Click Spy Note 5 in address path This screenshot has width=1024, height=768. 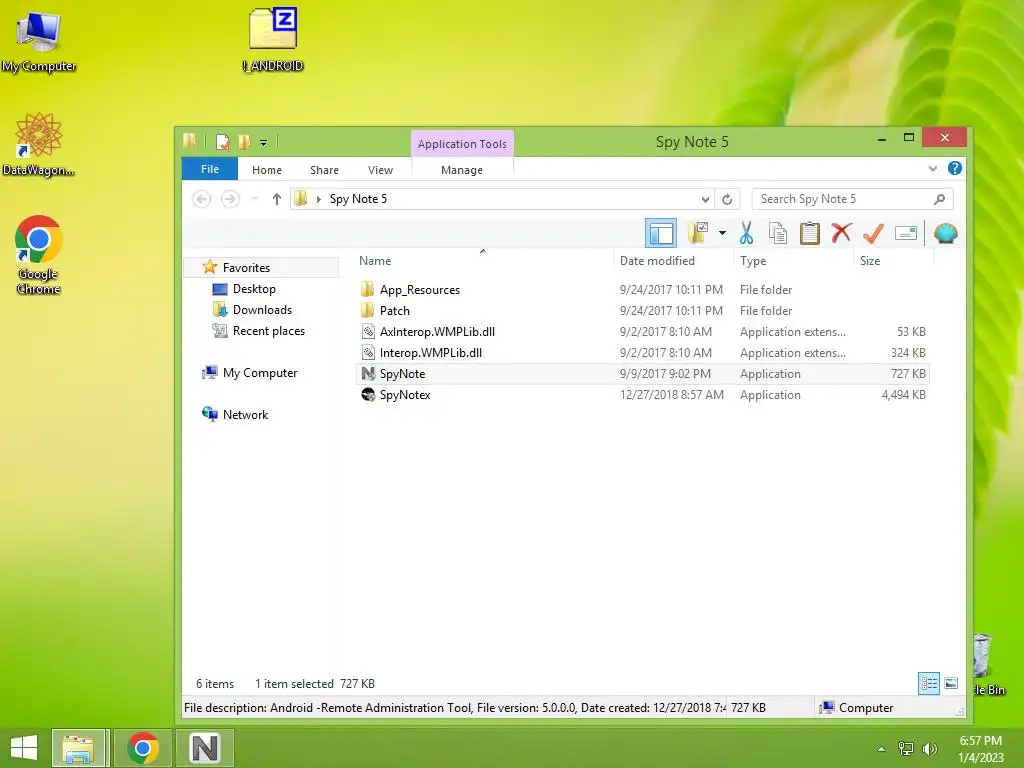tap(358, 199)
